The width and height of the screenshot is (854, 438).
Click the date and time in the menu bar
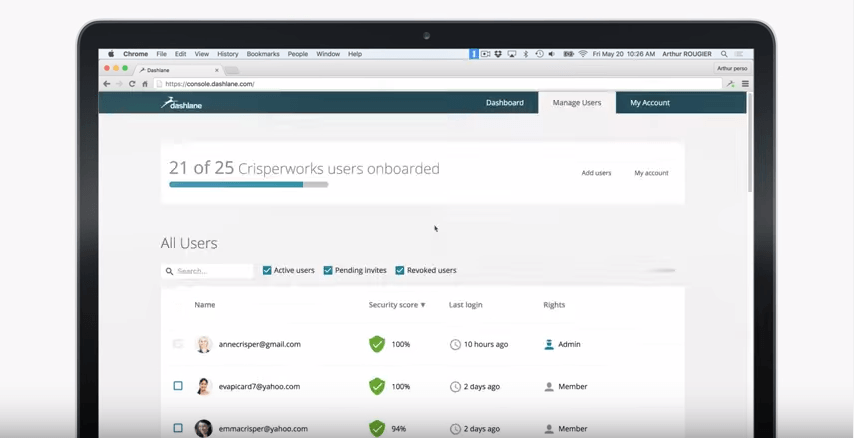(624, 54)
